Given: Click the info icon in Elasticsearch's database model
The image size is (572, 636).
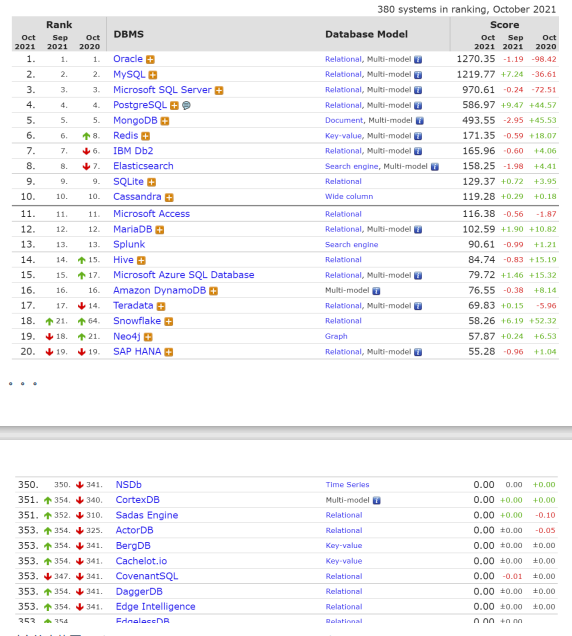Looking at the screenshot, I should 434,167.
